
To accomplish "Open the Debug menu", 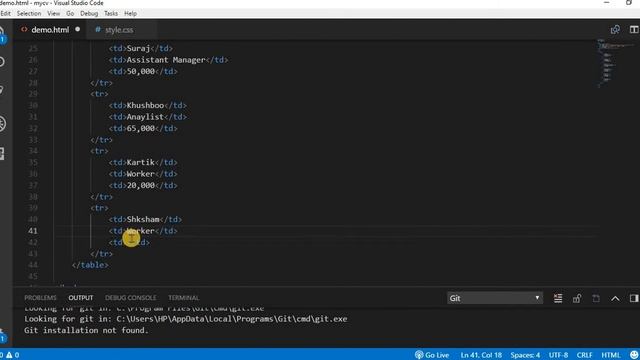I will 89,13.
